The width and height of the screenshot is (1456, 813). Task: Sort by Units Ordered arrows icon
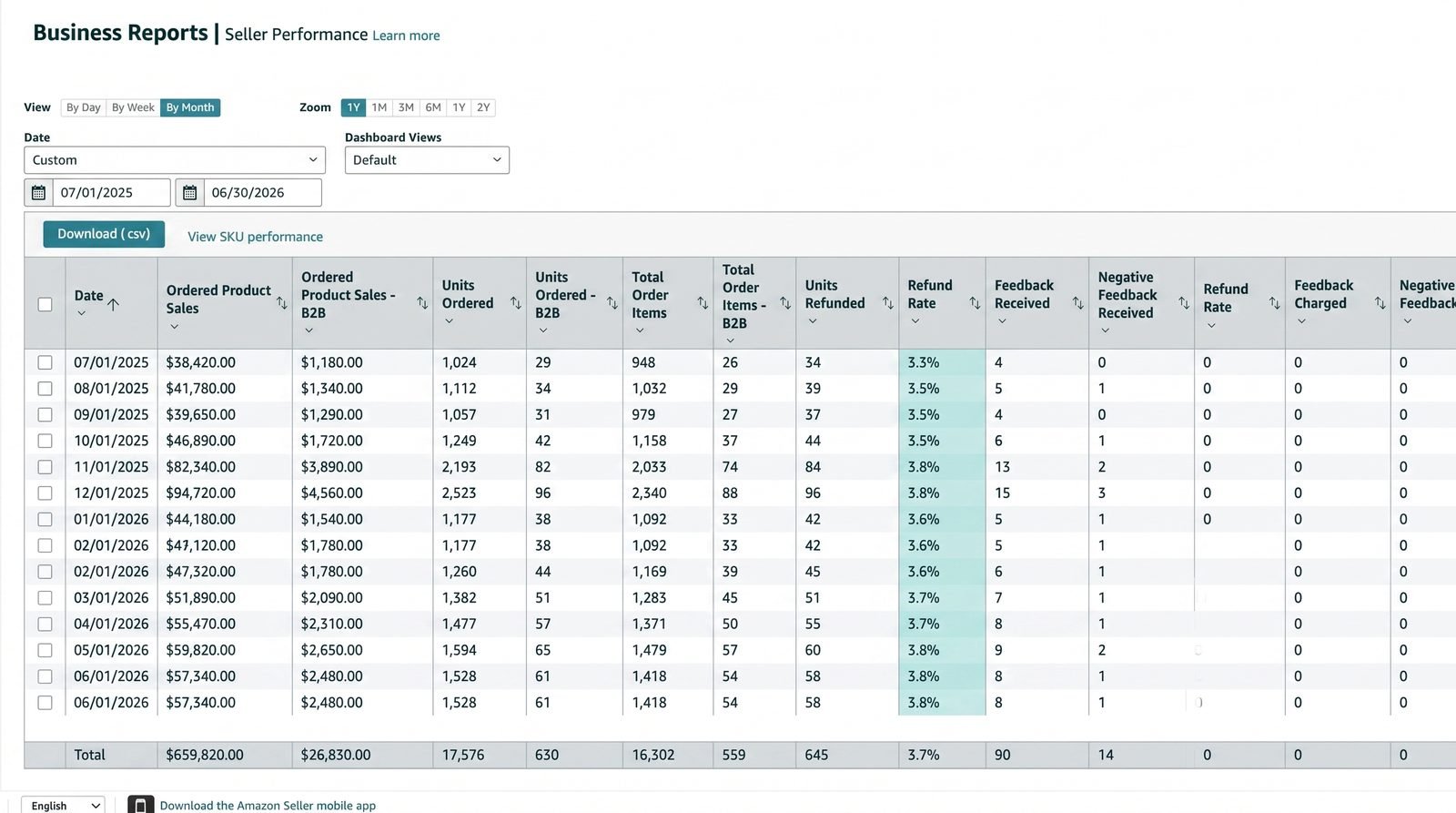point(516,303)
